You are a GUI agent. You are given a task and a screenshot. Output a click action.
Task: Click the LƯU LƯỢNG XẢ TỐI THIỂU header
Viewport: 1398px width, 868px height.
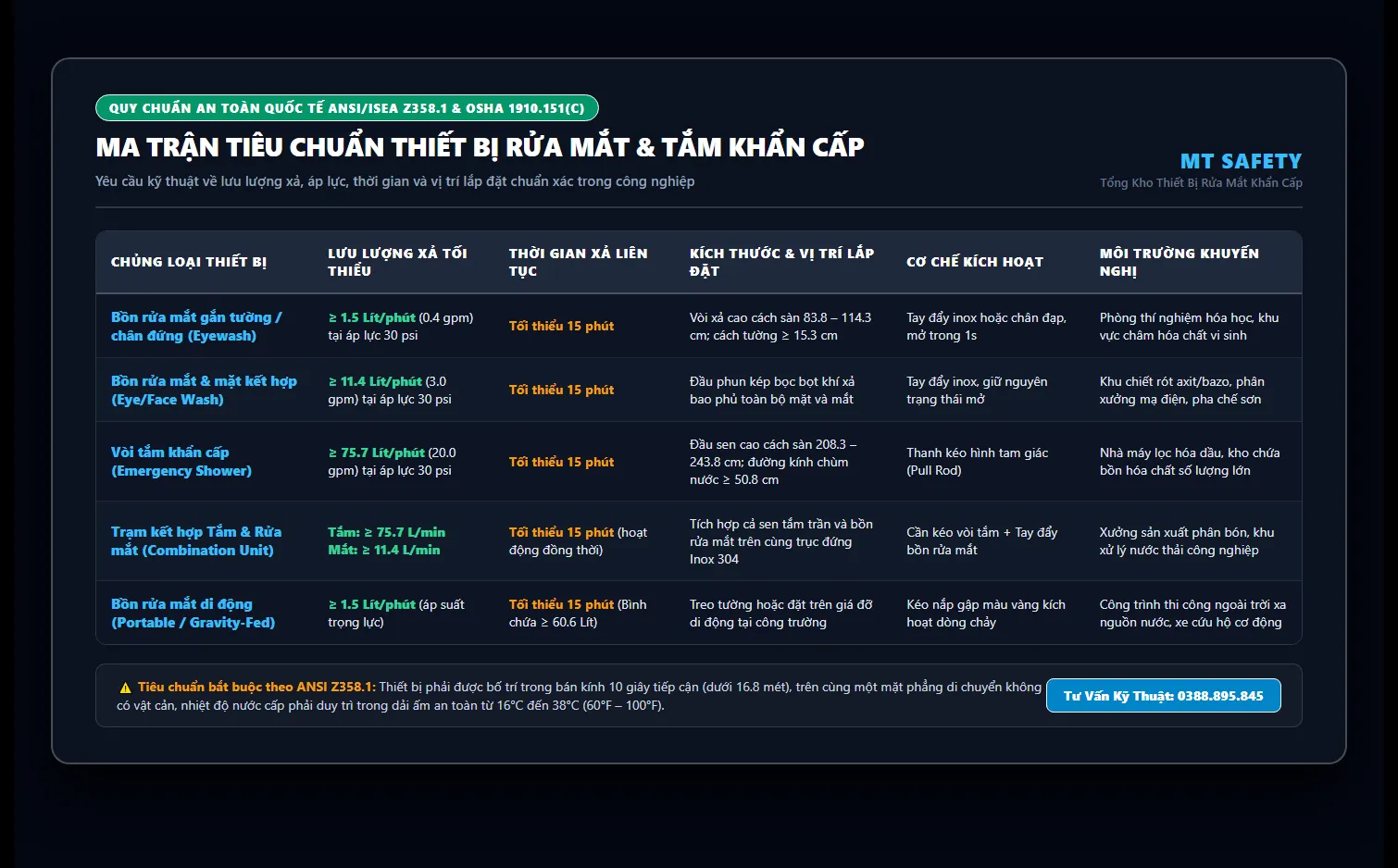coord(397,262)
